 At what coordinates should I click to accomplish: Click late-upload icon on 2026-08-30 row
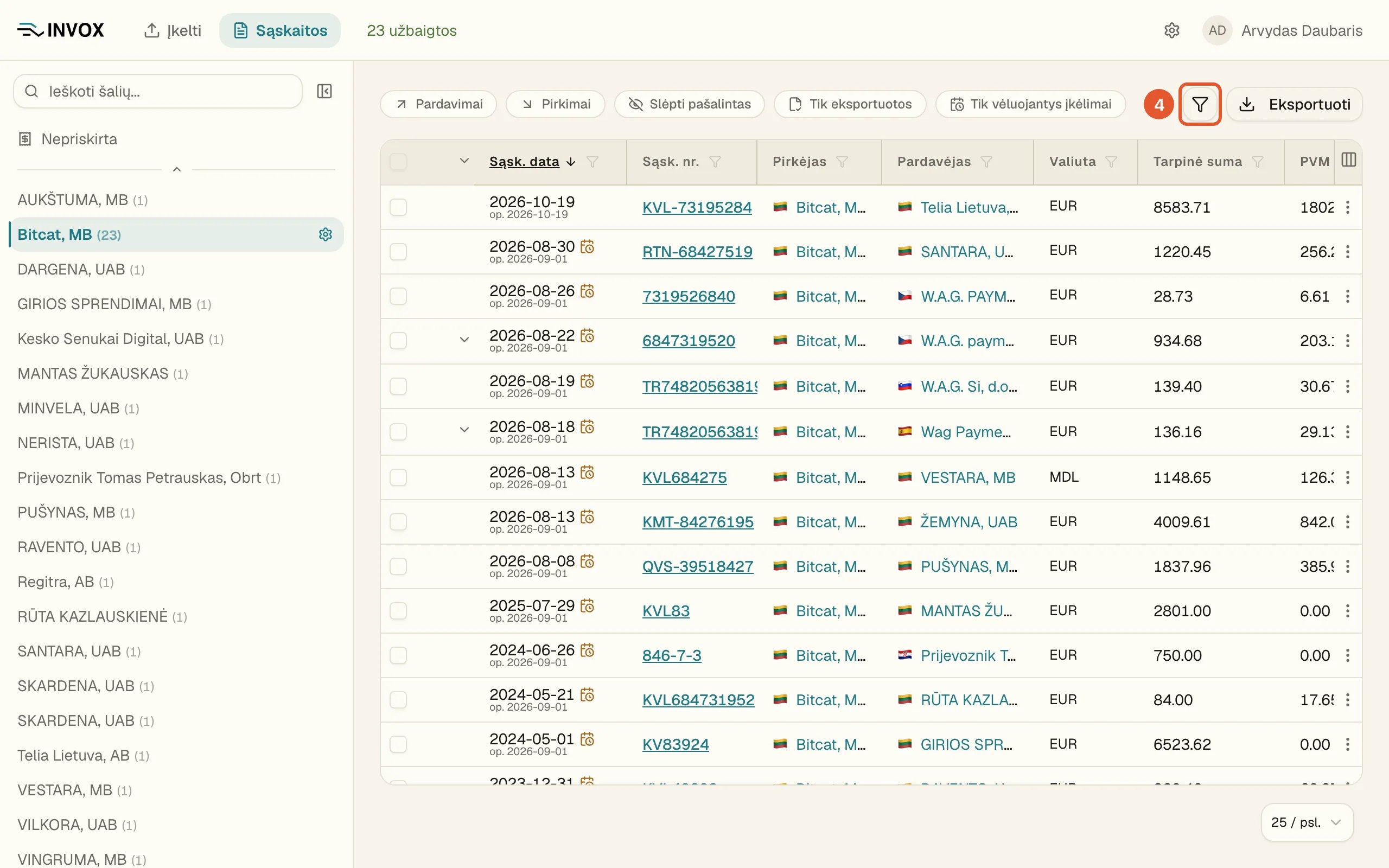(x=587, y=246)
